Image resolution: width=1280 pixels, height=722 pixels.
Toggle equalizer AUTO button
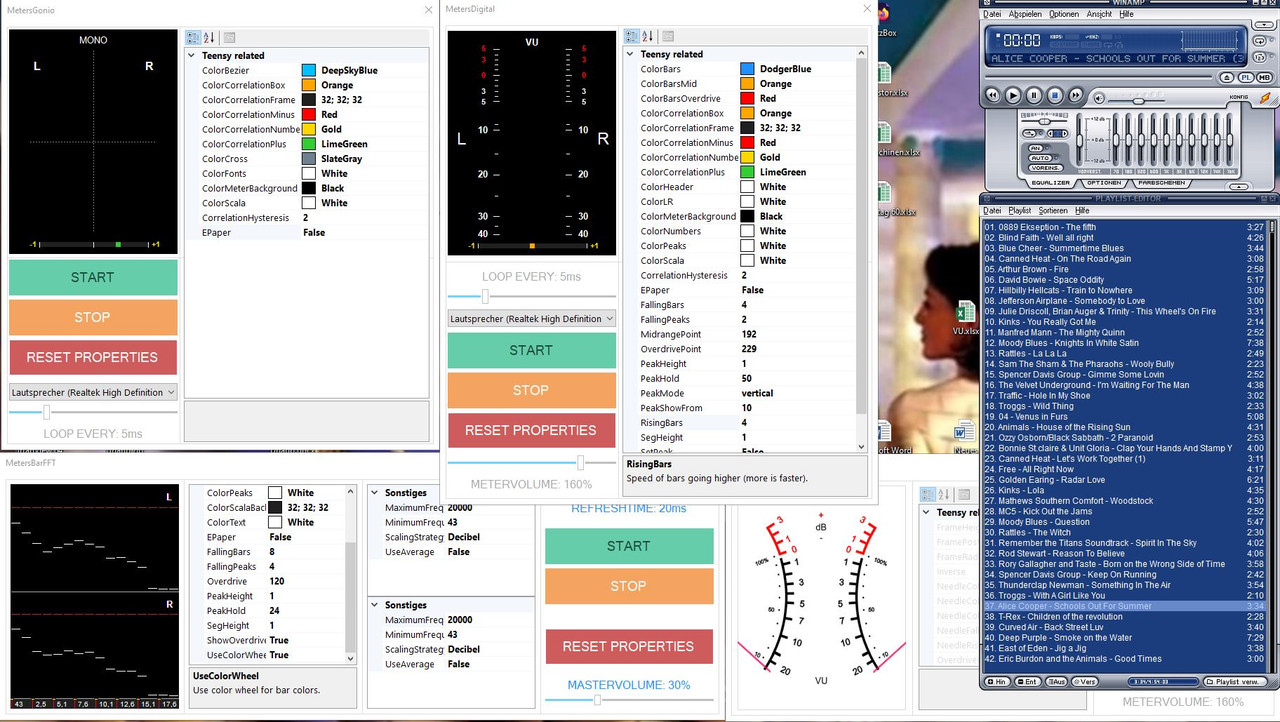click(x=1040, y=158)
